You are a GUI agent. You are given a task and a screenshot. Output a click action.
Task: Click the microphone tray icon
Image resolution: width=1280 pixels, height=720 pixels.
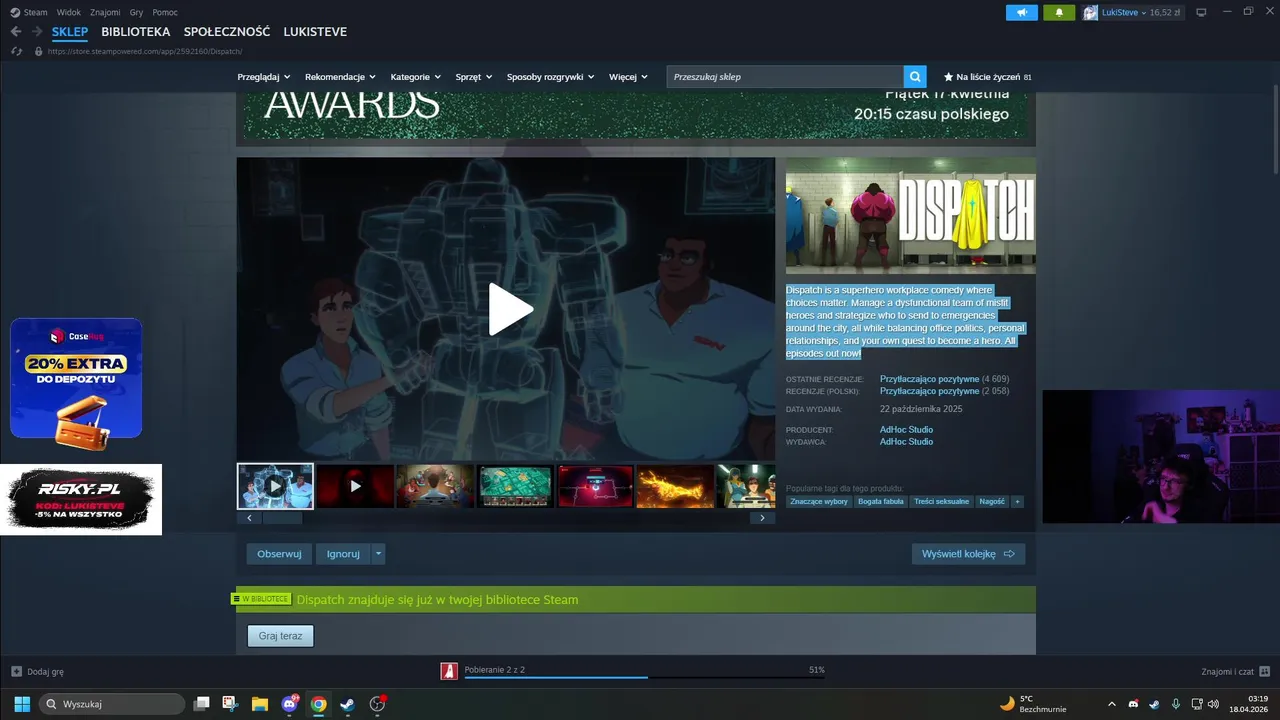[x=1176, y=704]
